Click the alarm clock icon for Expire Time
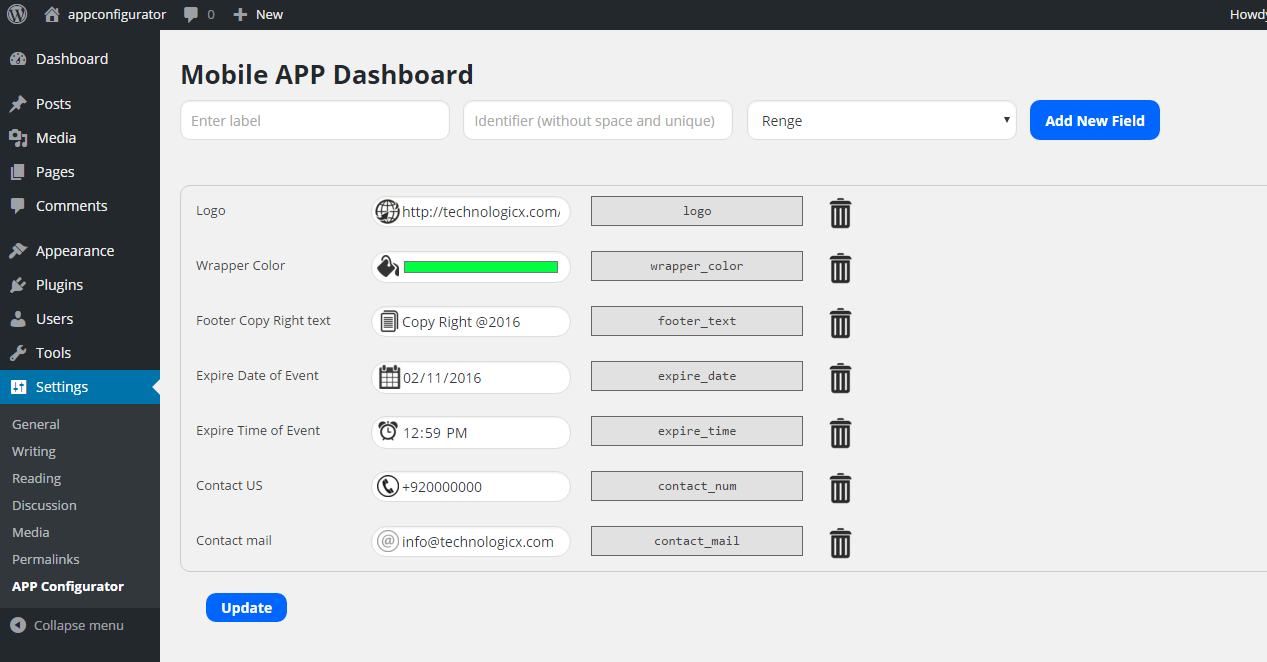The image size is (1267, 662). click(388, 431)
